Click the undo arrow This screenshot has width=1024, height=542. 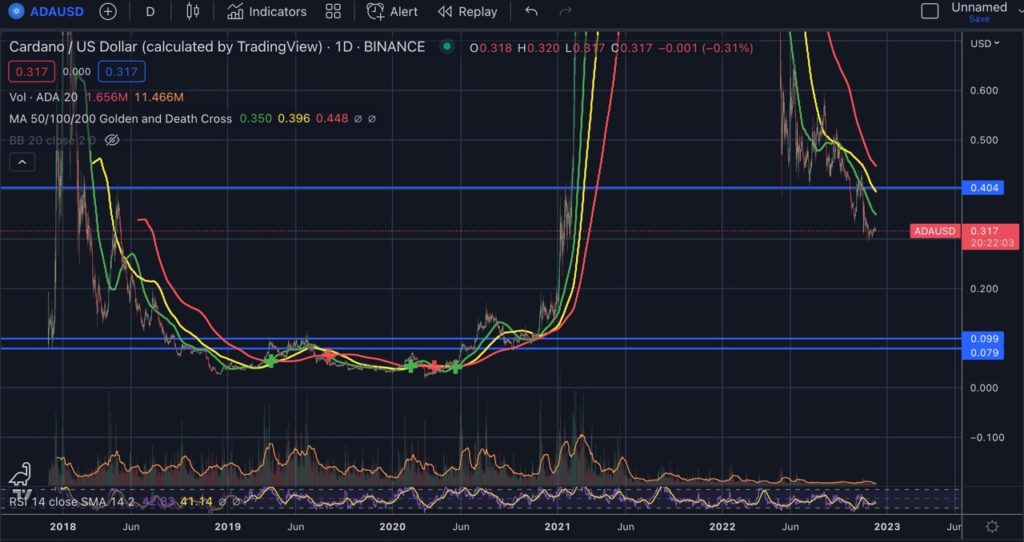click(531, 12)
